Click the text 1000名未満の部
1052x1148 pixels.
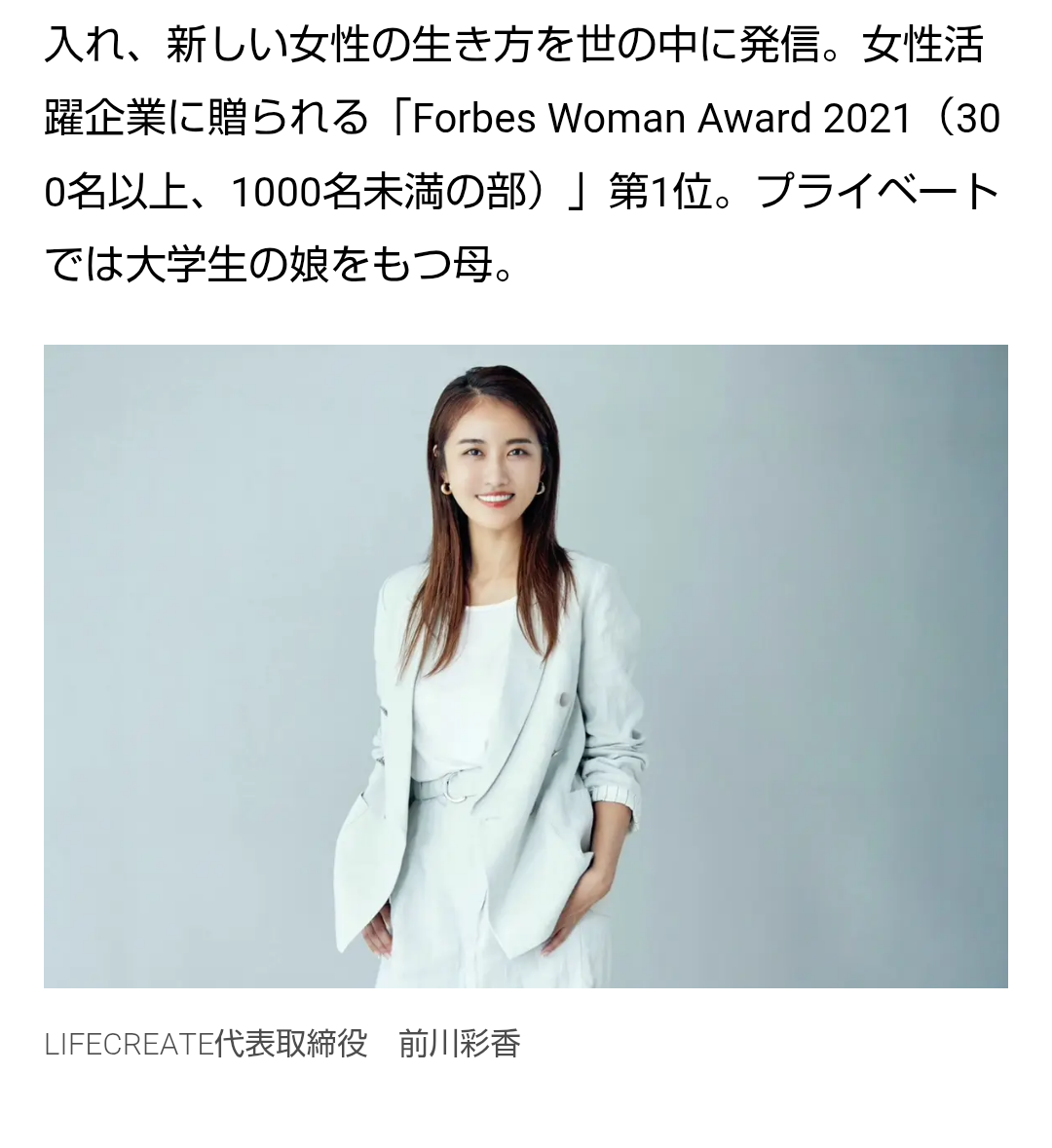(379, 192)
